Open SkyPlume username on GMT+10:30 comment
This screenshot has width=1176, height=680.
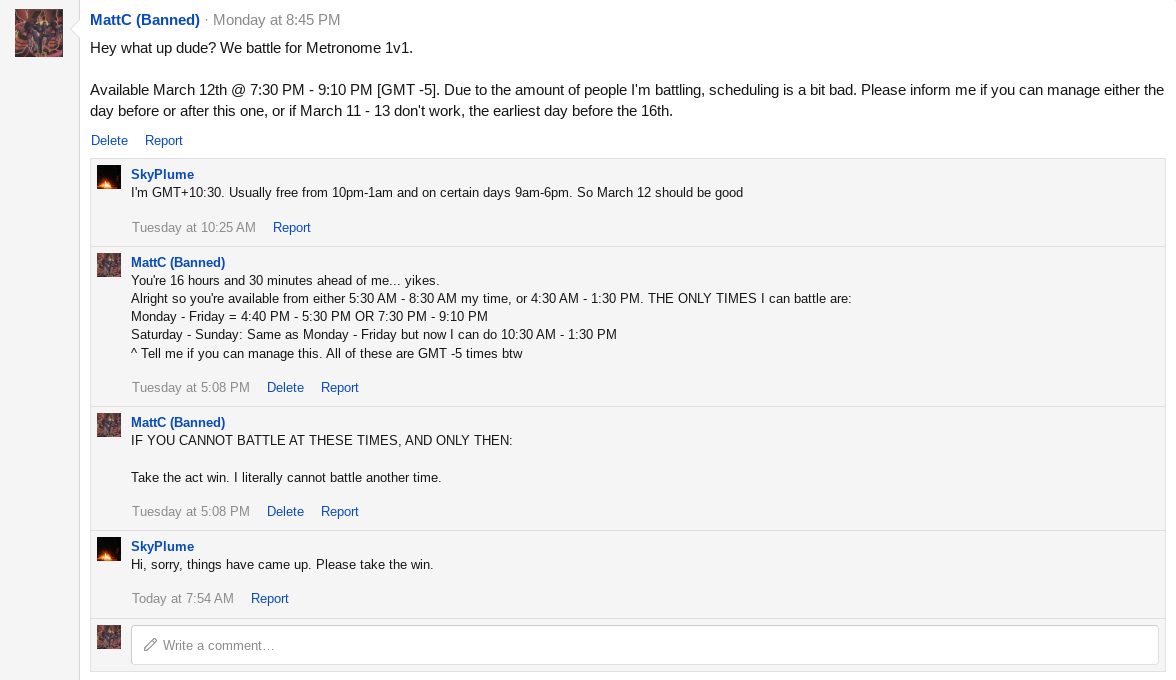point(162,174)
